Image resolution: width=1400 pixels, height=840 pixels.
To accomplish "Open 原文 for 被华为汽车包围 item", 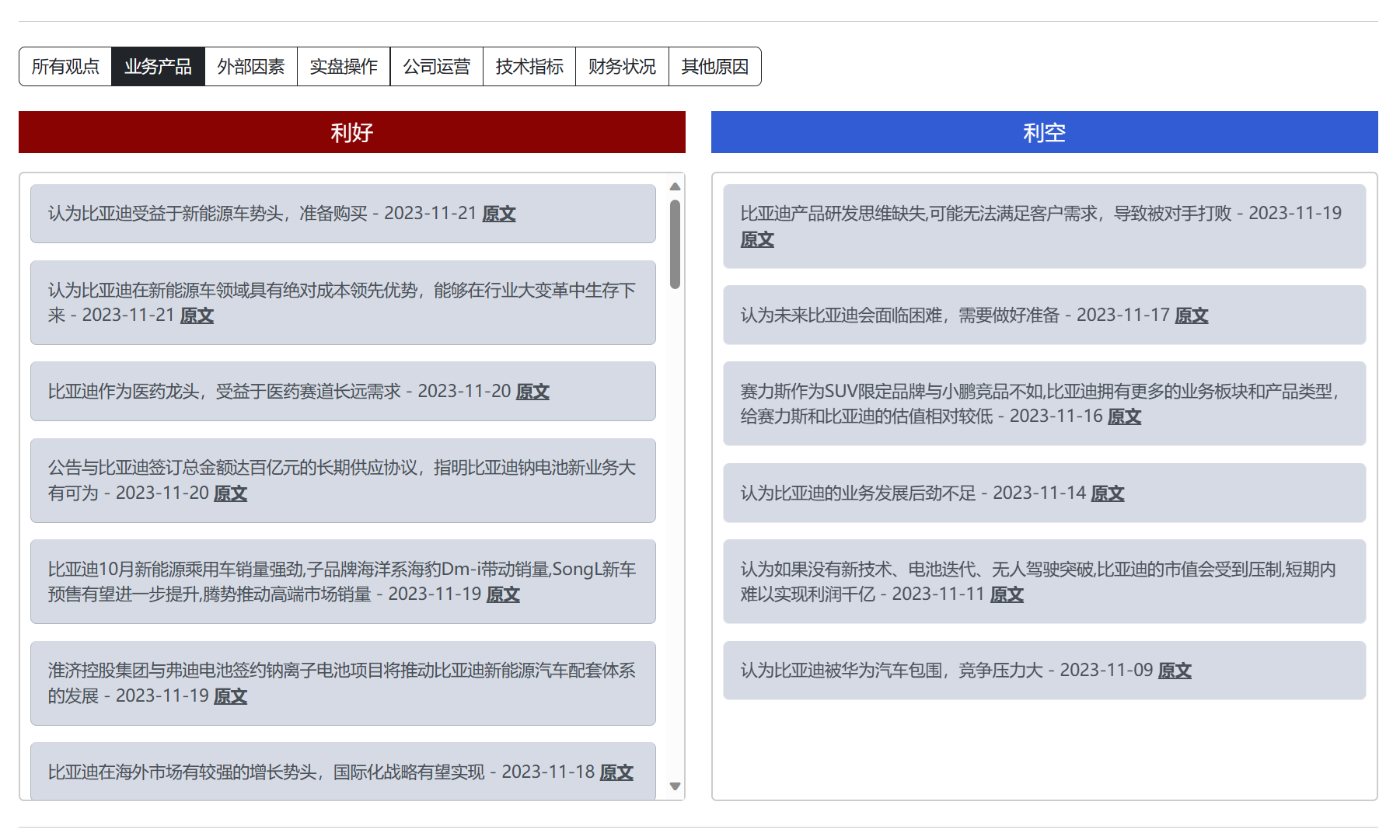I will click(x=1175, y=671).
